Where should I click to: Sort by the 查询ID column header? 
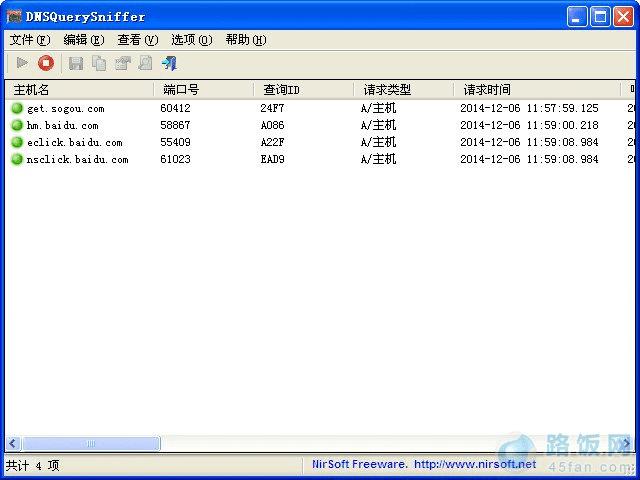(x=304, y=89)
